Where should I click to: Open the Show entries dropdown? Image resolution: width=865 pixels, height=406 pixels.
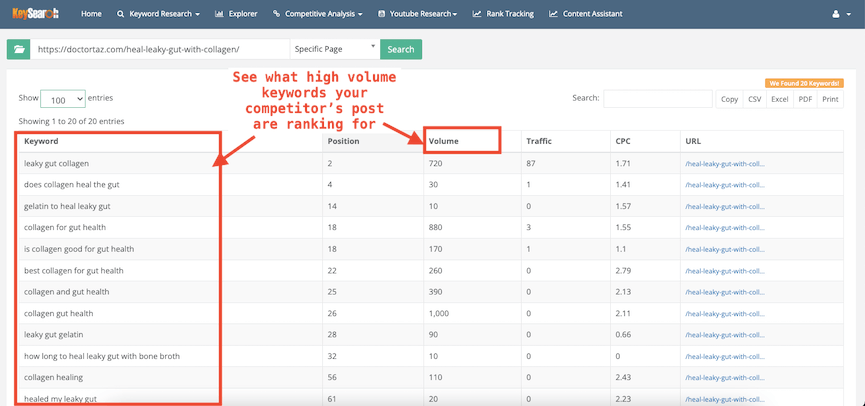[63, 99]
